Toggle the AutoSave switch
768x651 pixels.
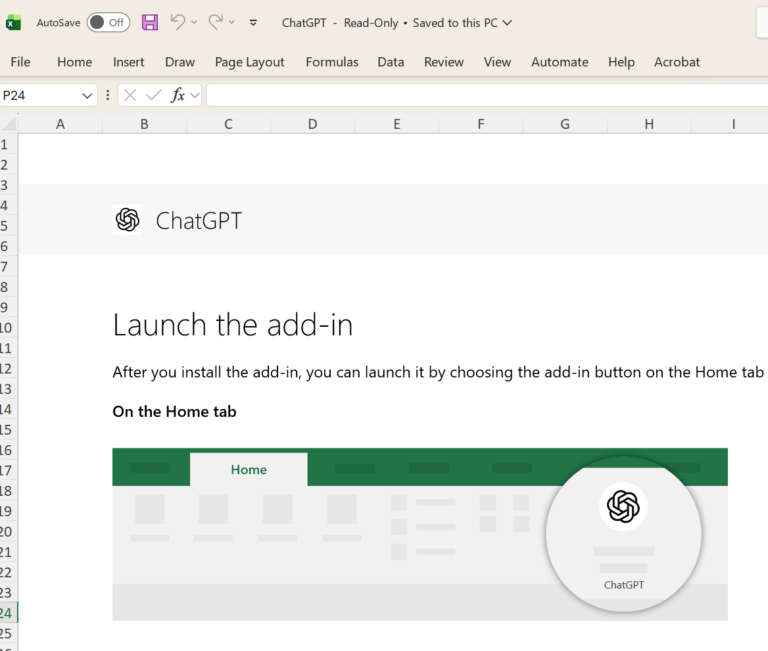pos(108,23)
